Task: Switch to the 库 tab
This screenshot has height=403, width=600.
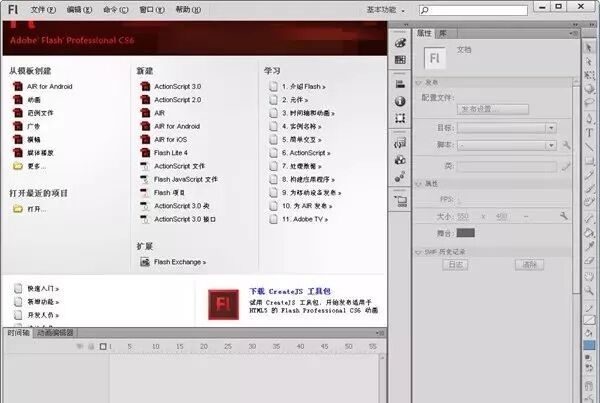Action: [442, 34]
